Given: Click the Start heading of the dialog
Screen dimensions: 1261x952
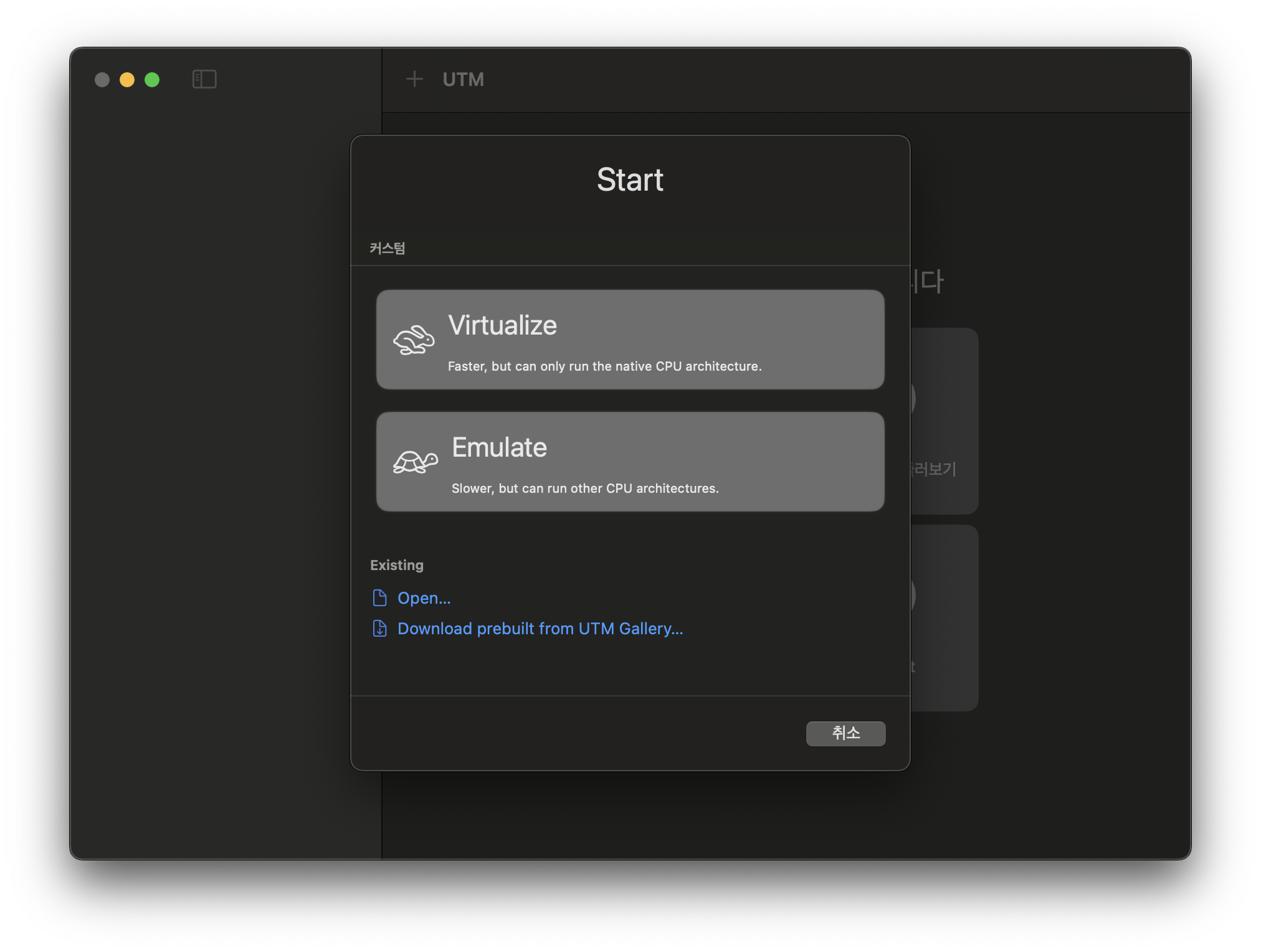Looking at the screenshot, I should tap(630, 179).
